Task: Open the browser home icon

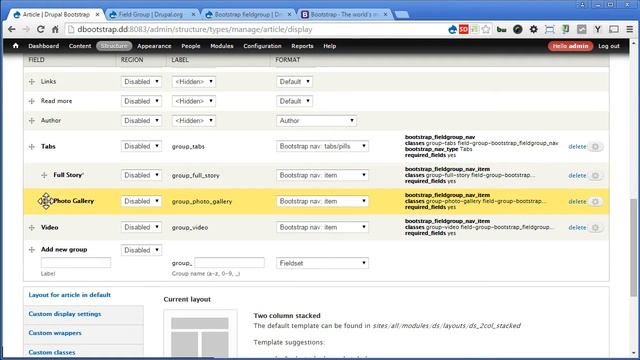Action: [55, 29]
